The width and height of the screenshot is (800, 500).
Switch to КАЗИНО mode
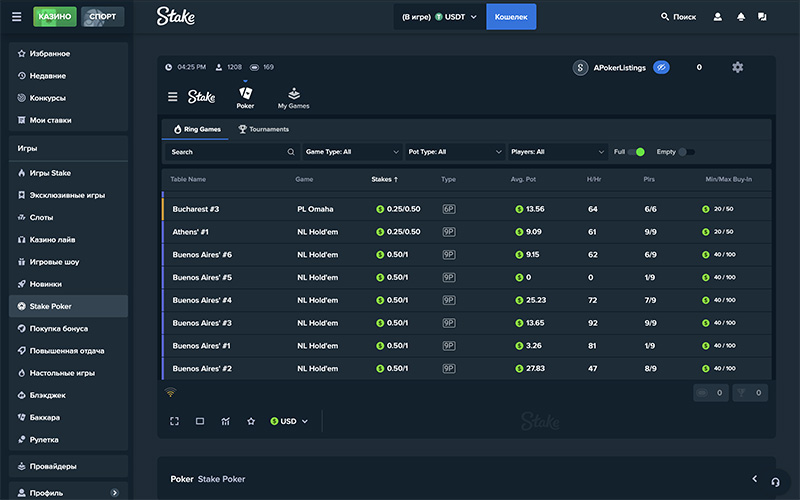pos(55,16)
